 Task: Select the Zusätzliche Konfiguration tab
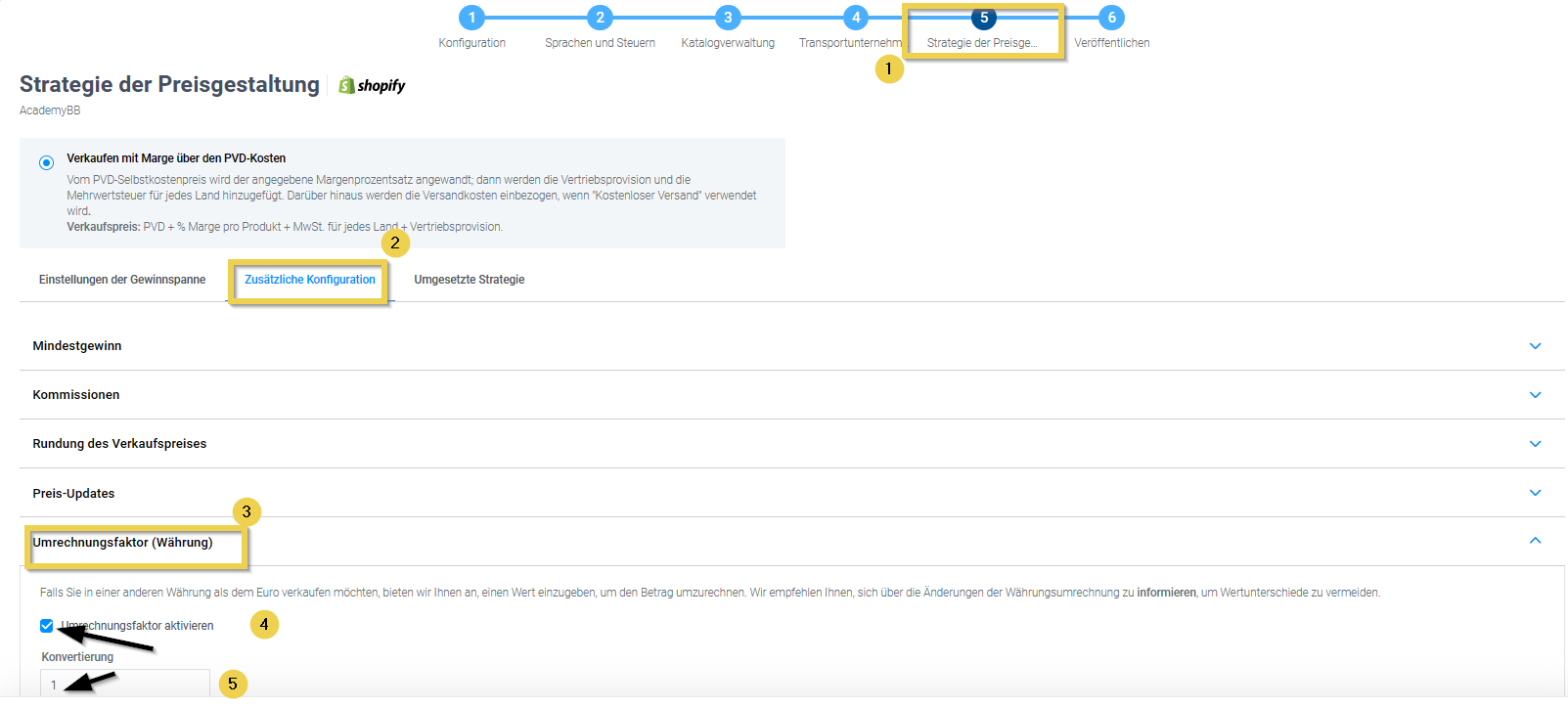[x=310, y=280]
